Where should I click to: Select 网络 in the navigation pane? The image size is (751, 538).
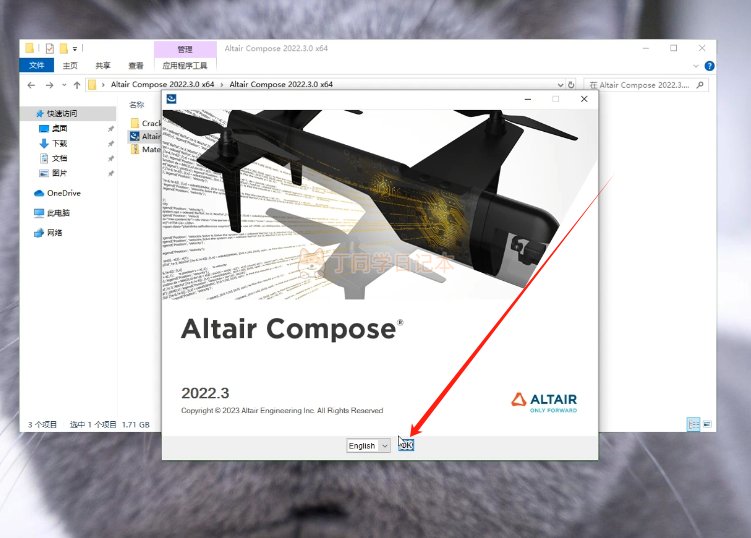click(x=48, y=233)
